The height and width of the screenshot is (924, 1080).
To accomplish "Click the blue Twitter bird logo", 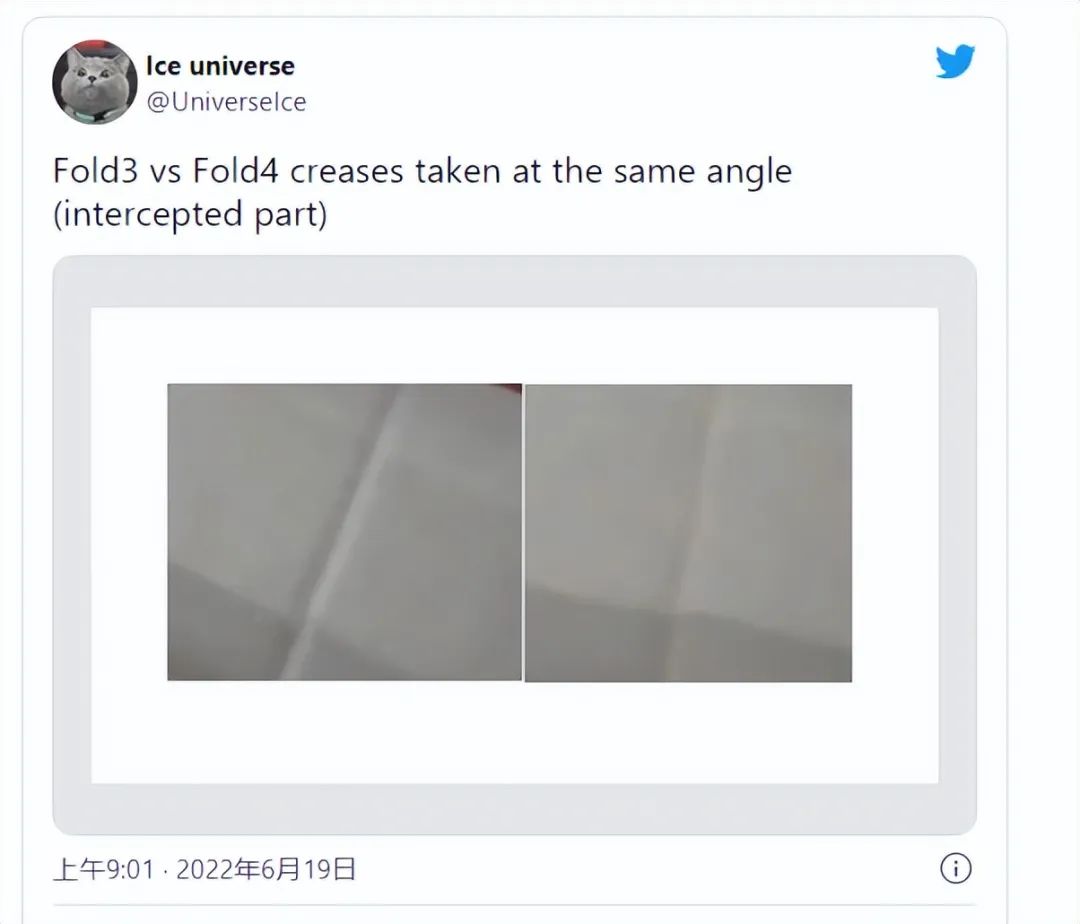I will click(955, 61).
